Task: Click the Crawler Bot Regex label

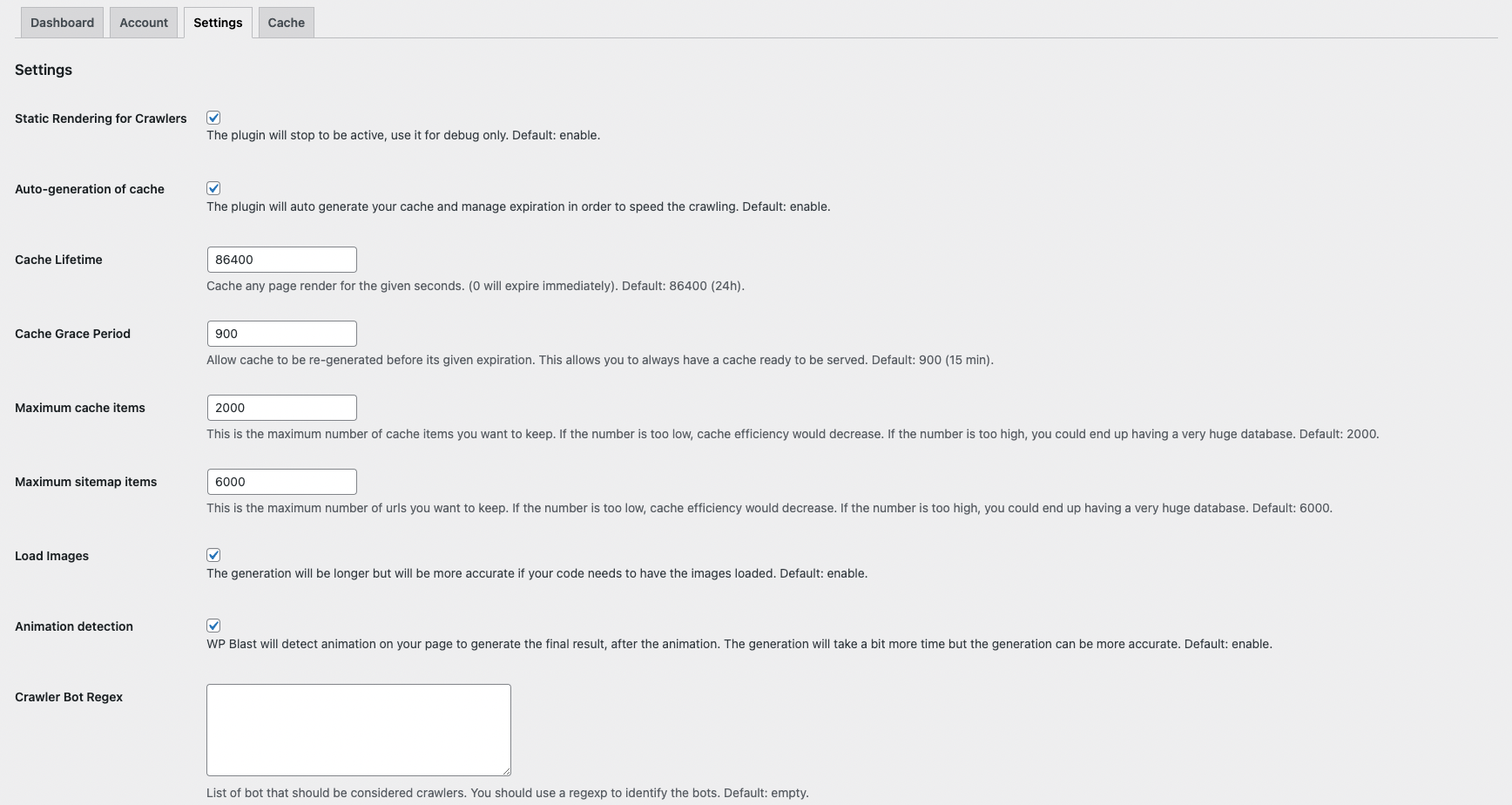Action: pyautogui.click(x=69, y=697)
